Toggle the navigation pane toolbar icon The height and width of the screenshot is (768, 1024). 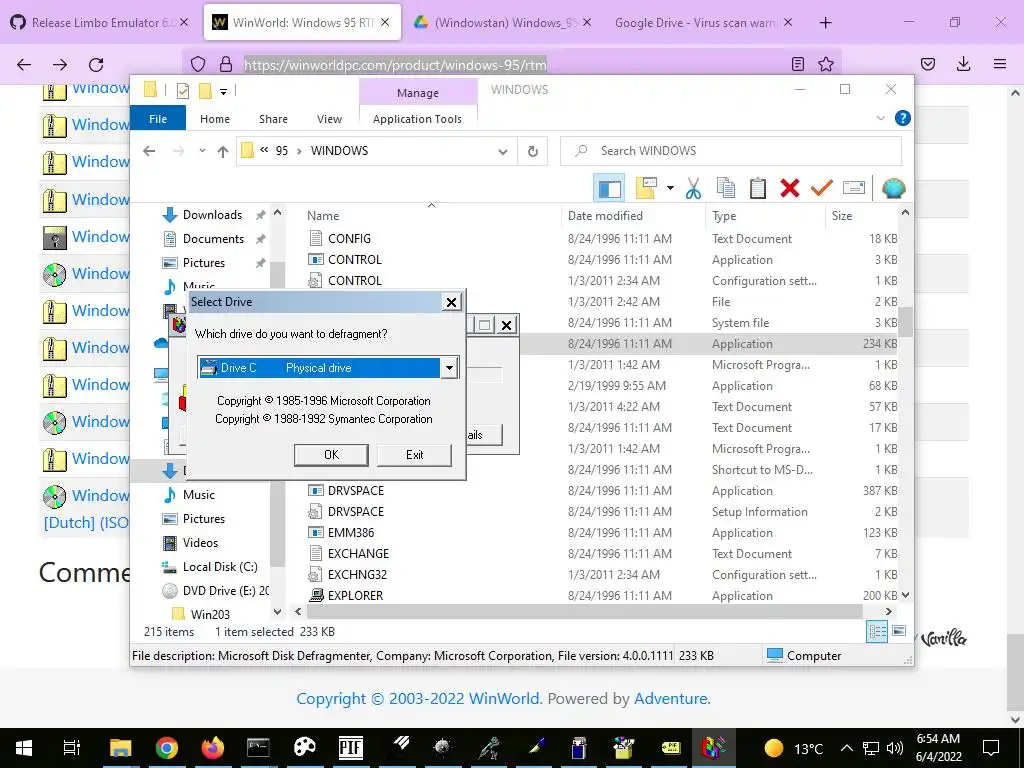tap(609, 189)
